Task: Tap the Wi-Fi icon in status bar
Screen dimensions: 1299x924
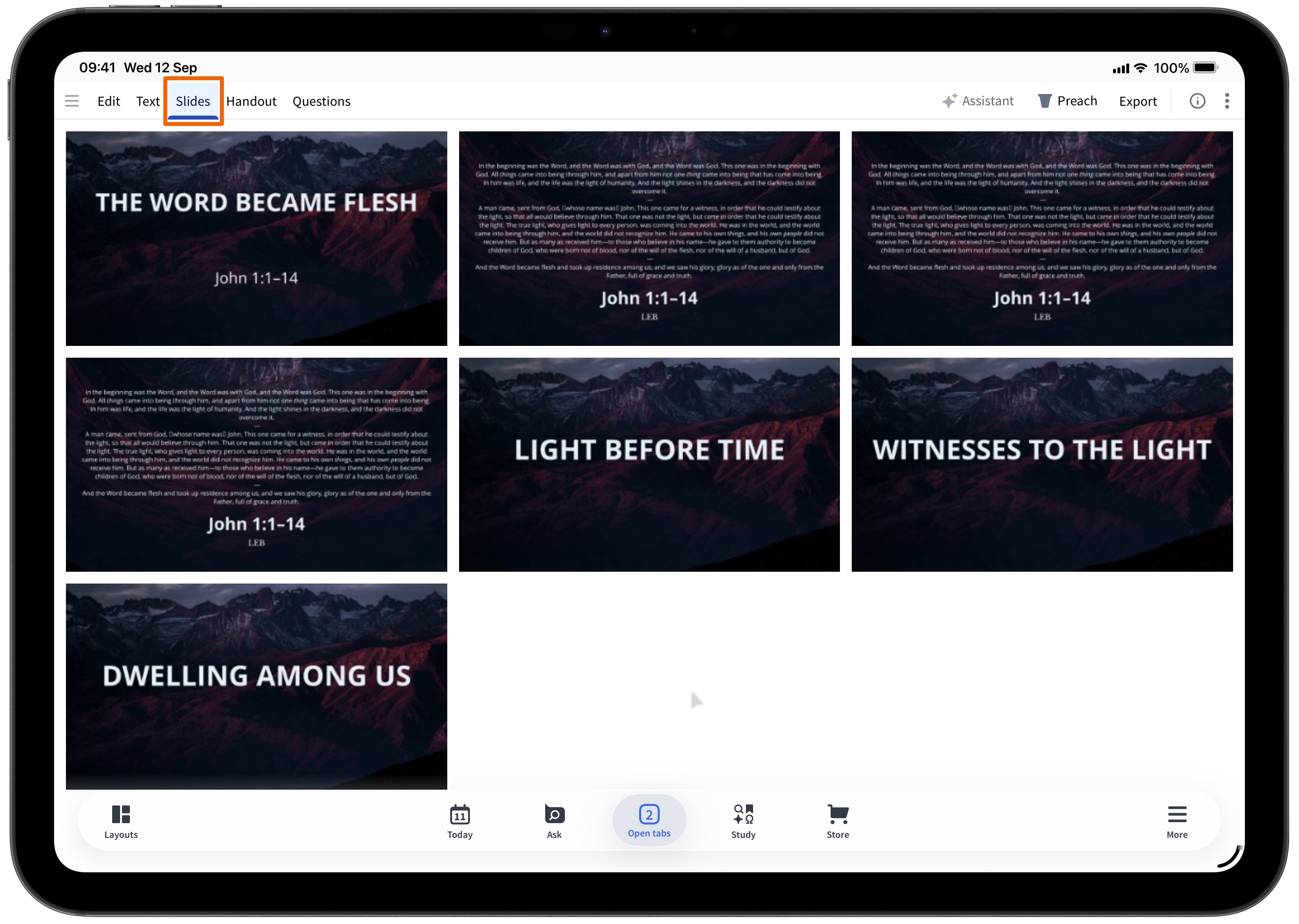Action: point(1140,68)
